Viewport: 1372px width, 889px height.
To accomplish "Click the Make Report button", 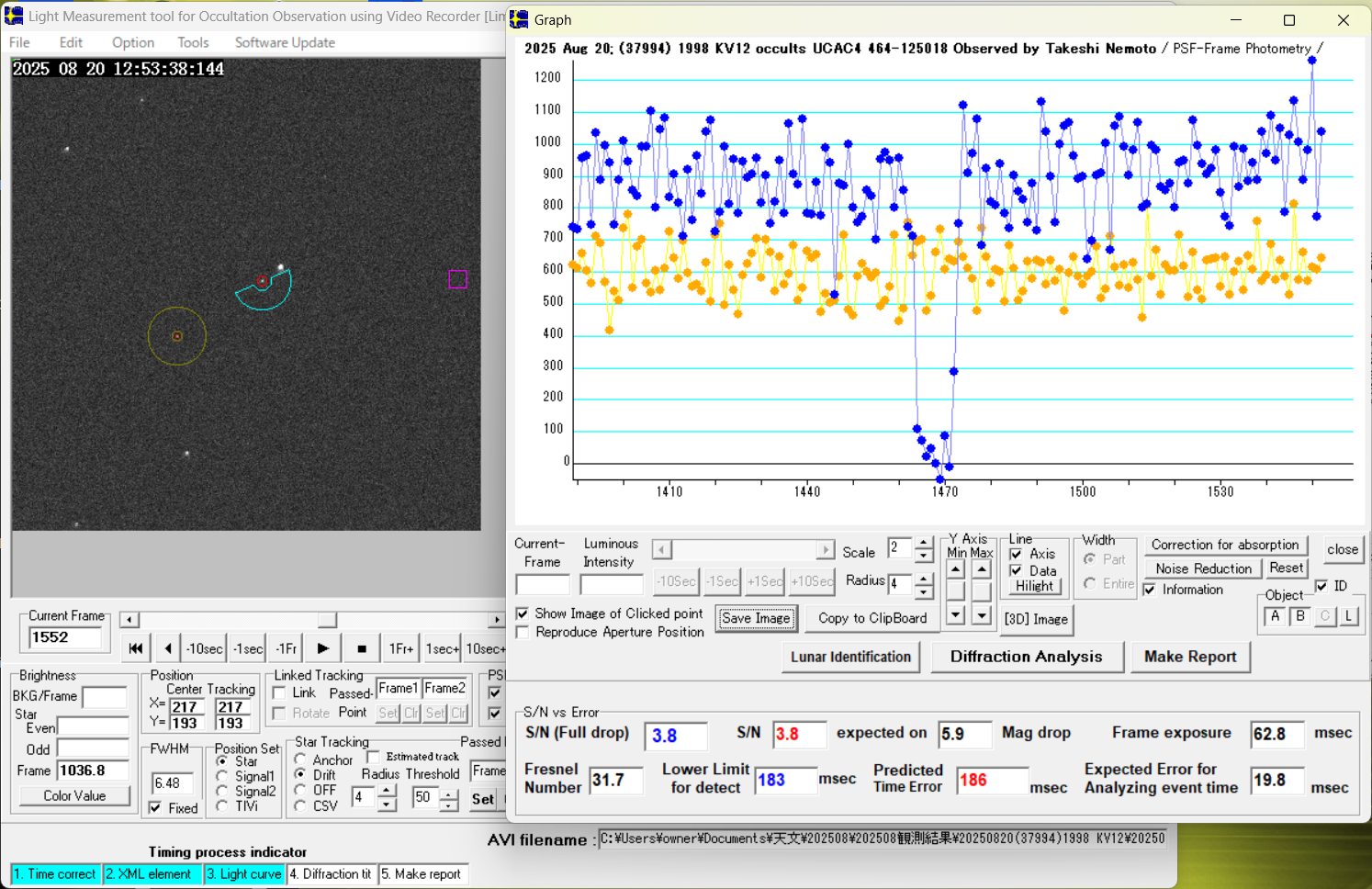I will 1190,657.
